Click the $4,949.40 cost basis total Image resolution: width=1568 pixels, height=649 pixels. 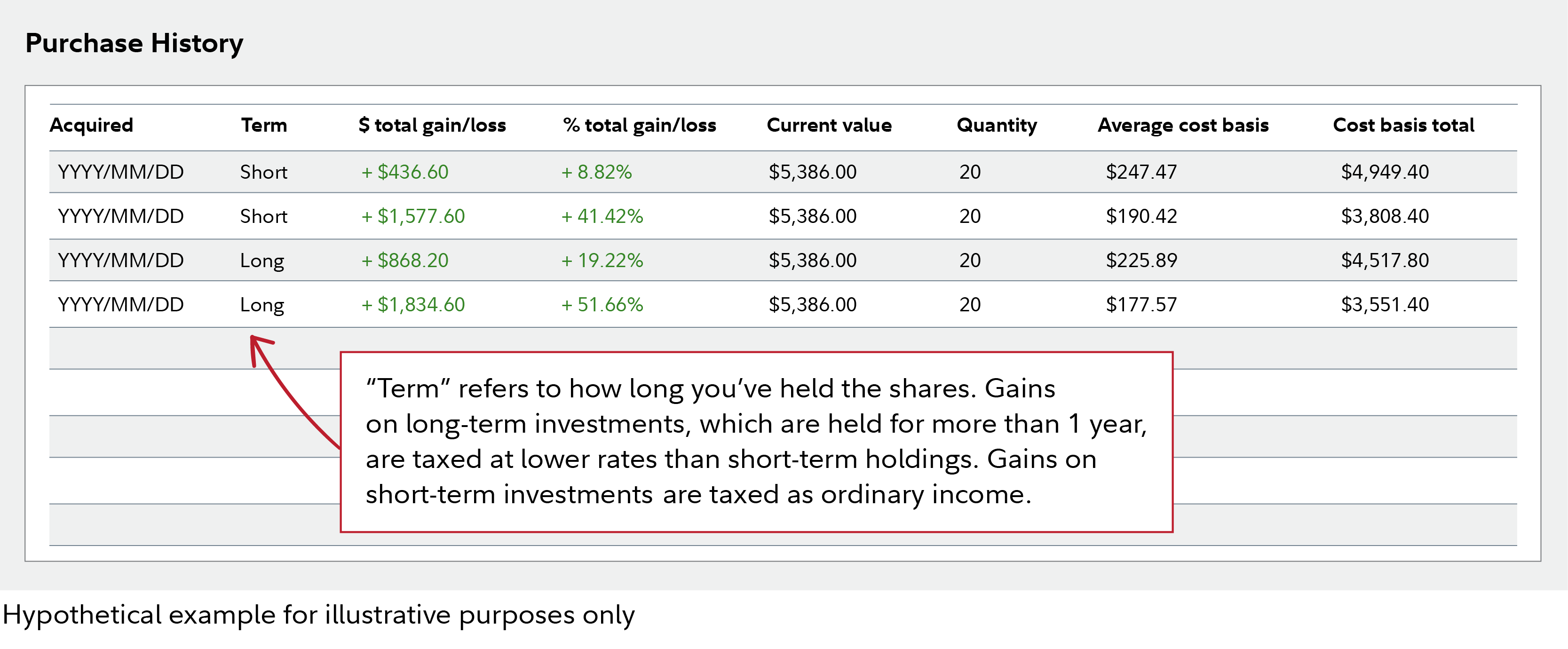pos(1385,172)
